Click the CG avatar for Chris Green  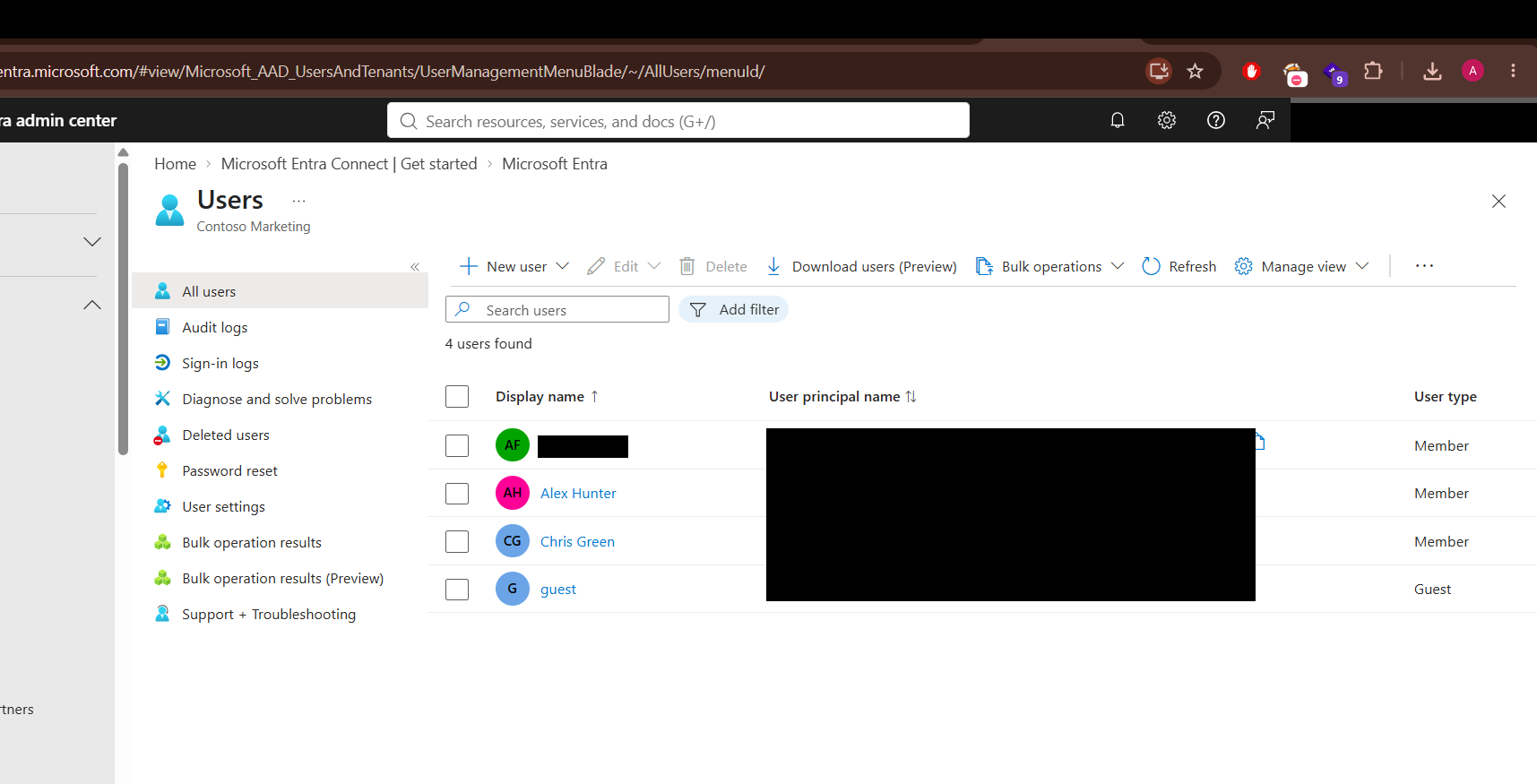pyautogui.click(x=513, y=541)
